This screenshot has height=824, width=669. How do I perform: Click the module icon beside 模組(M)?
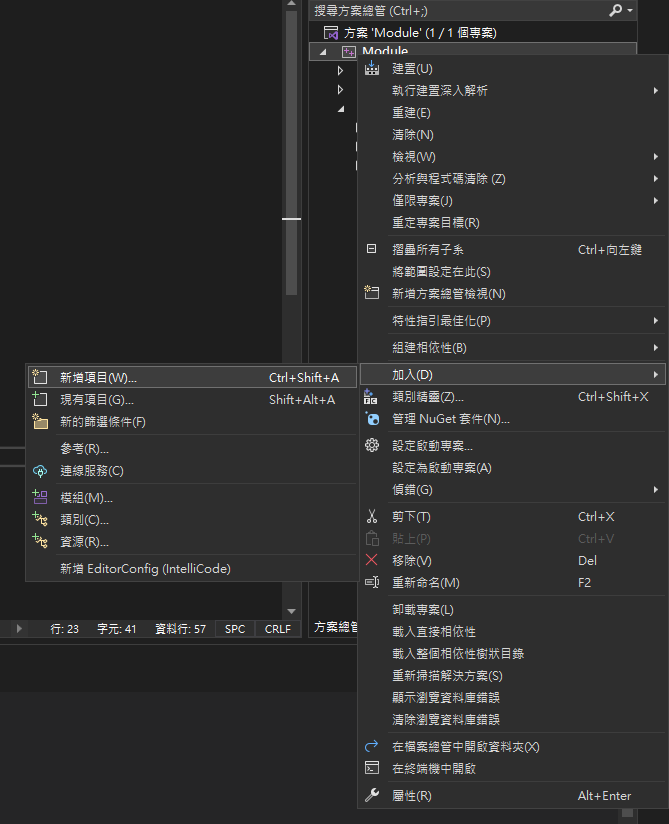(40, 497)
